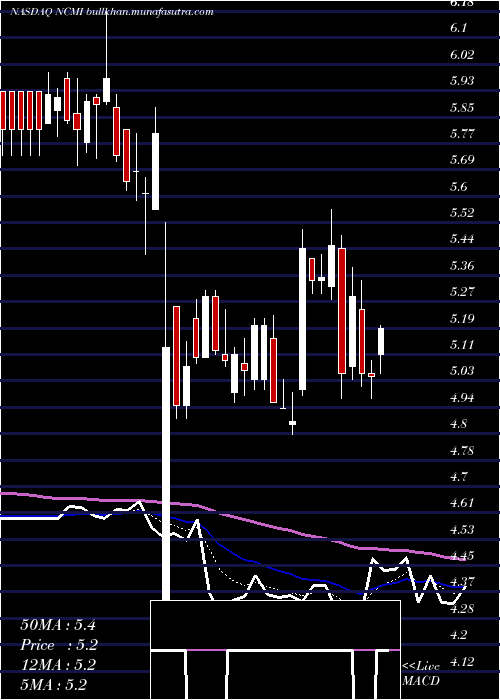Click the 5.77 price axis label
The image size is (500, 700).
462,133
